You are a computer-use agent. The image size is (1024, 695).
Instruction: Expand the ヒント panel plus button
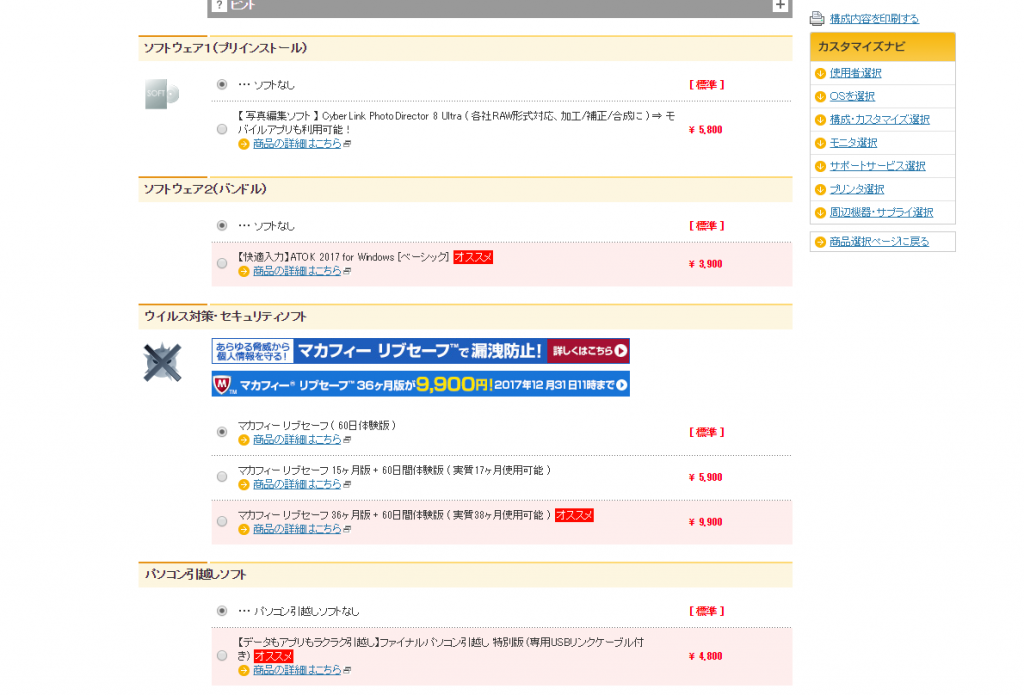[x=780, y=5]
